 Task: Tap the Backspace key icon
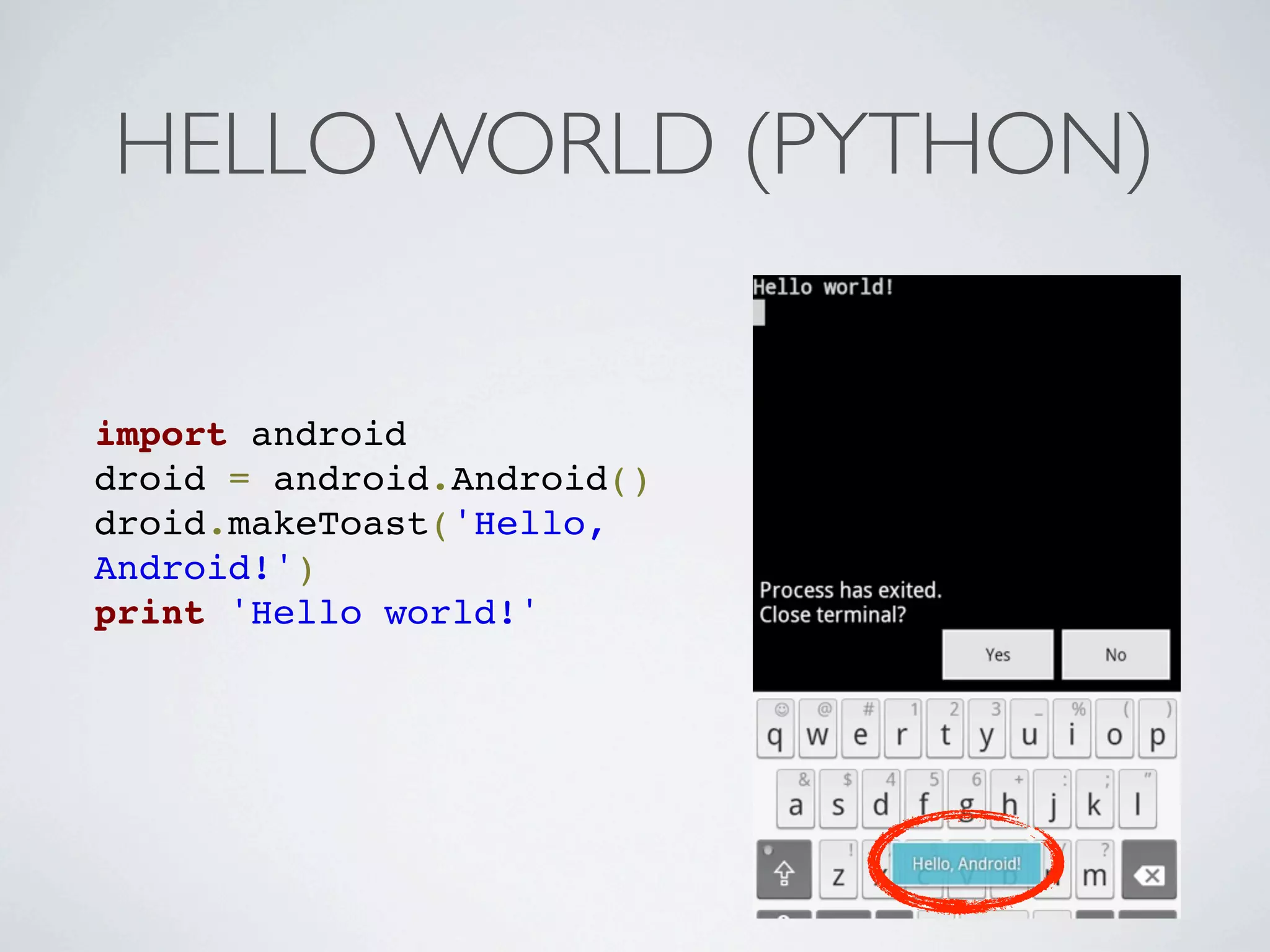[x=1149, y=870]
